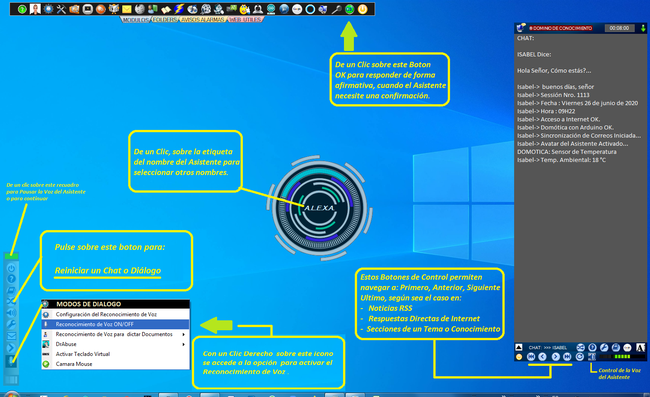Click the Google icon in top toolbar

(297, 9)
